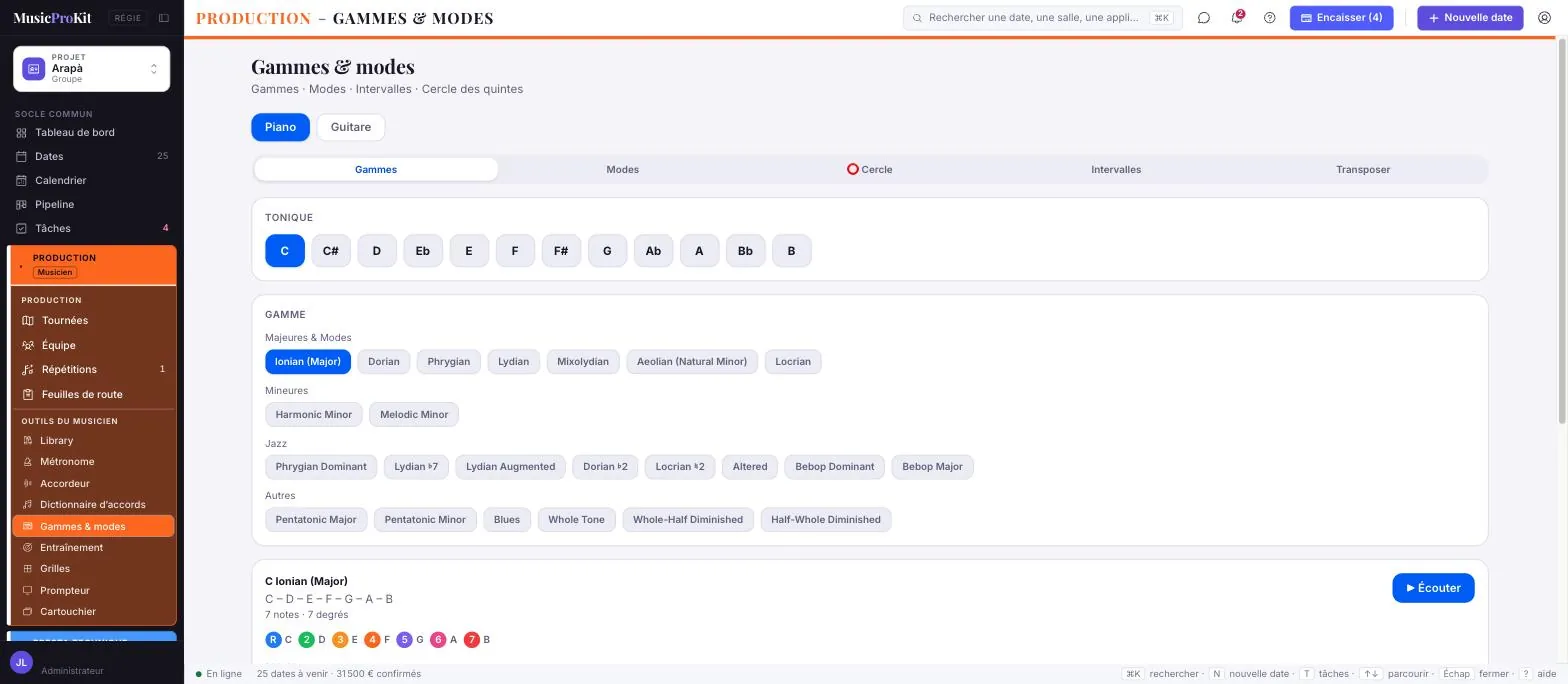Choose the Aeolian (Natural Minor) scale

692,362
